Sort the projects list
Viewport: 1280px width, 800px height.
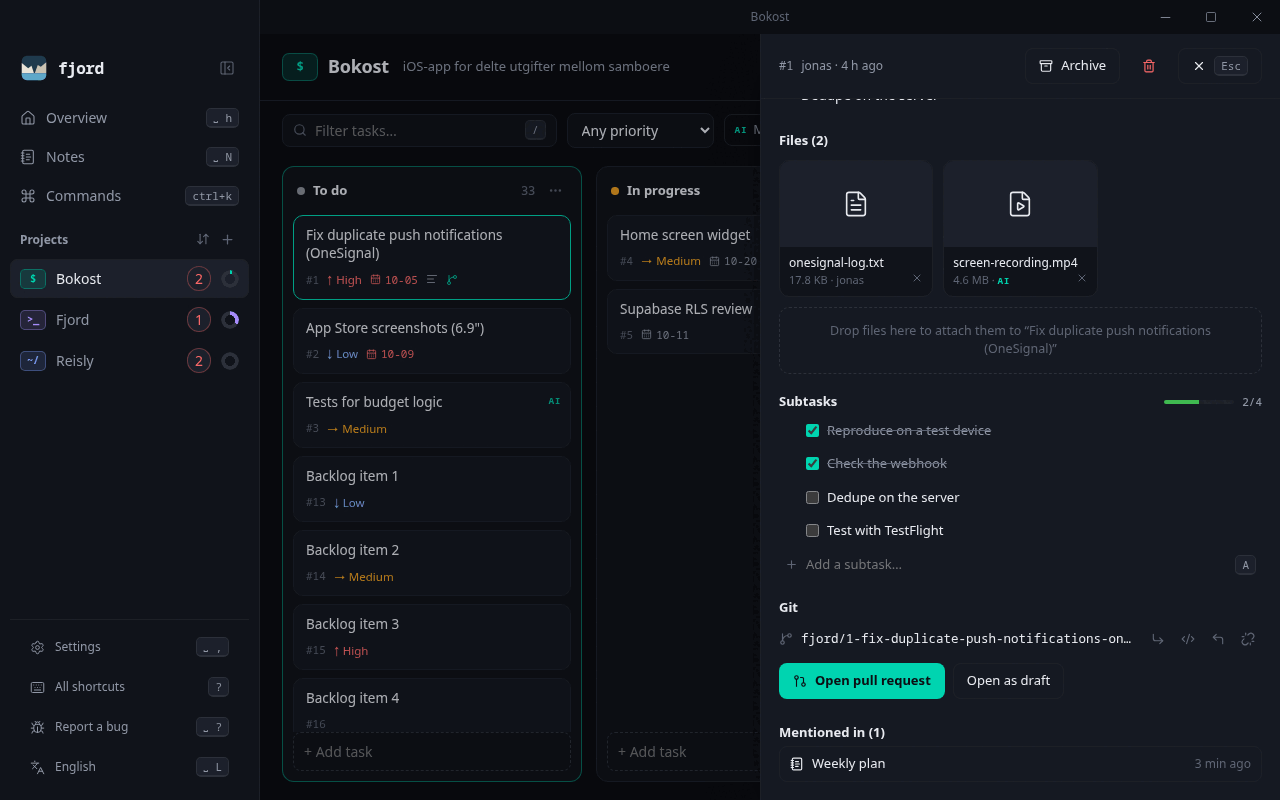point(203,239)
